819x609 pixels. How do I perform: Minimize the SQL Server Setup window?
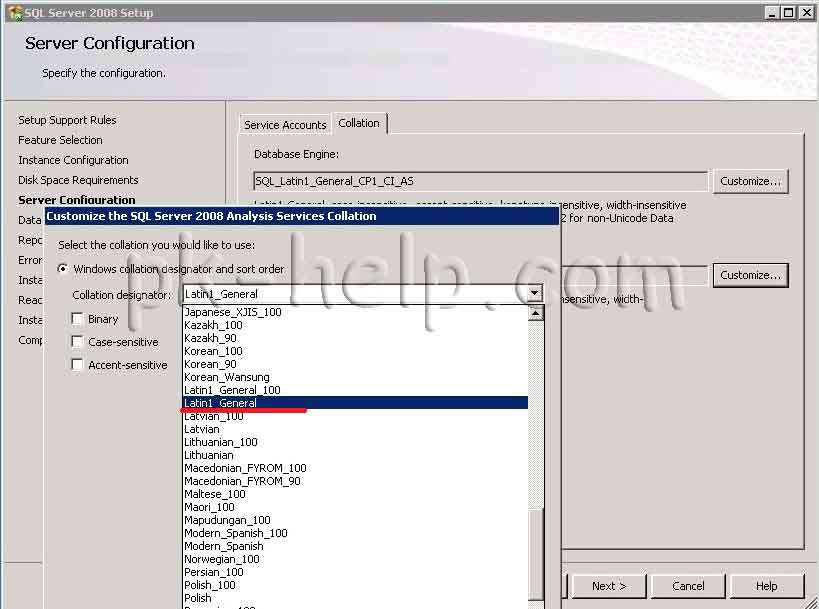[x=772, y=13]
